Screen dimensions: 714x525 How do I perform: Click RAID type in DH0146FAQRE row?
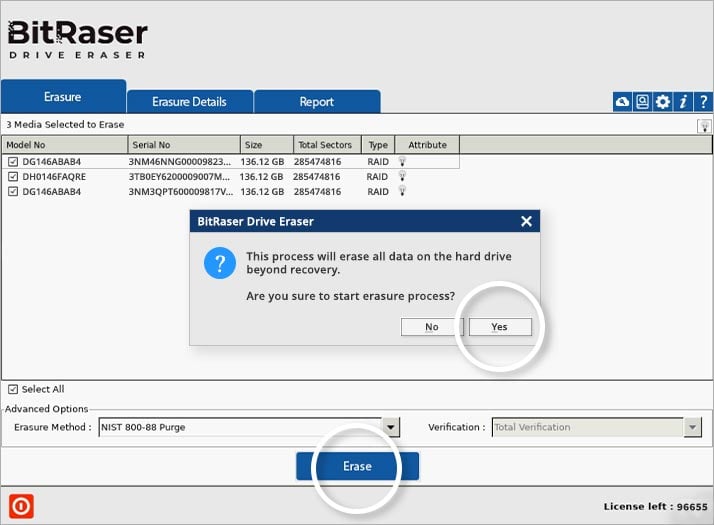[377, 177]
